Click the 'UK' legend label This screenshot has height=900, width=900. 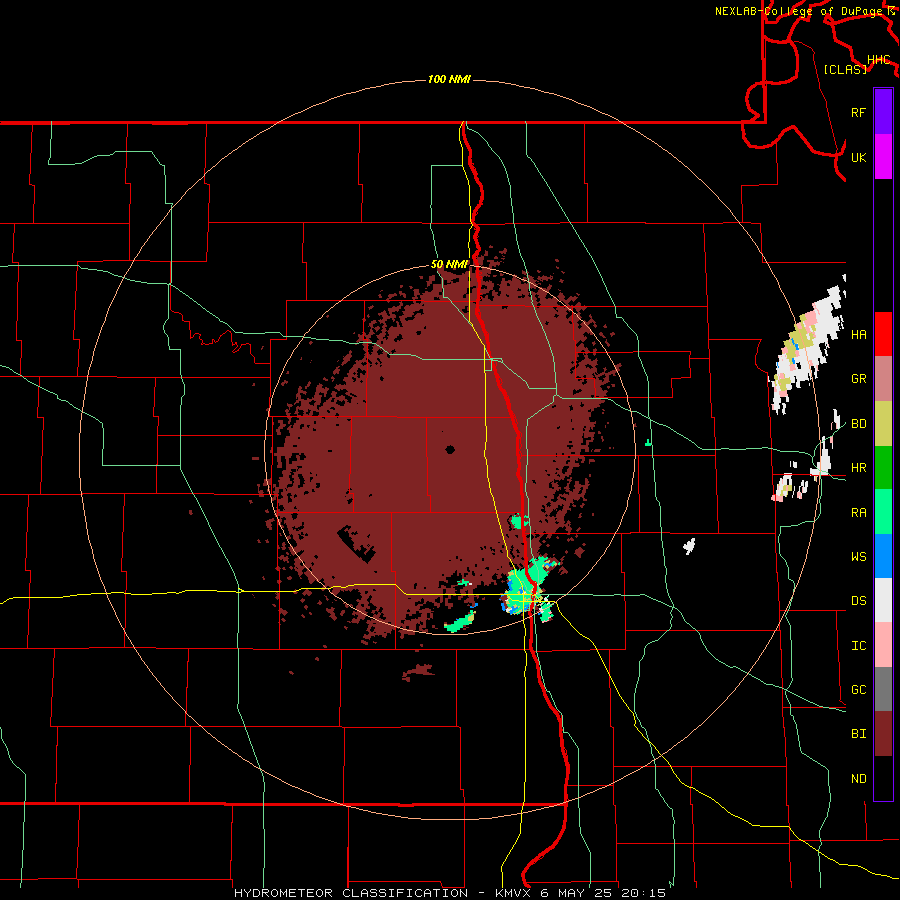tap(858, 157)
